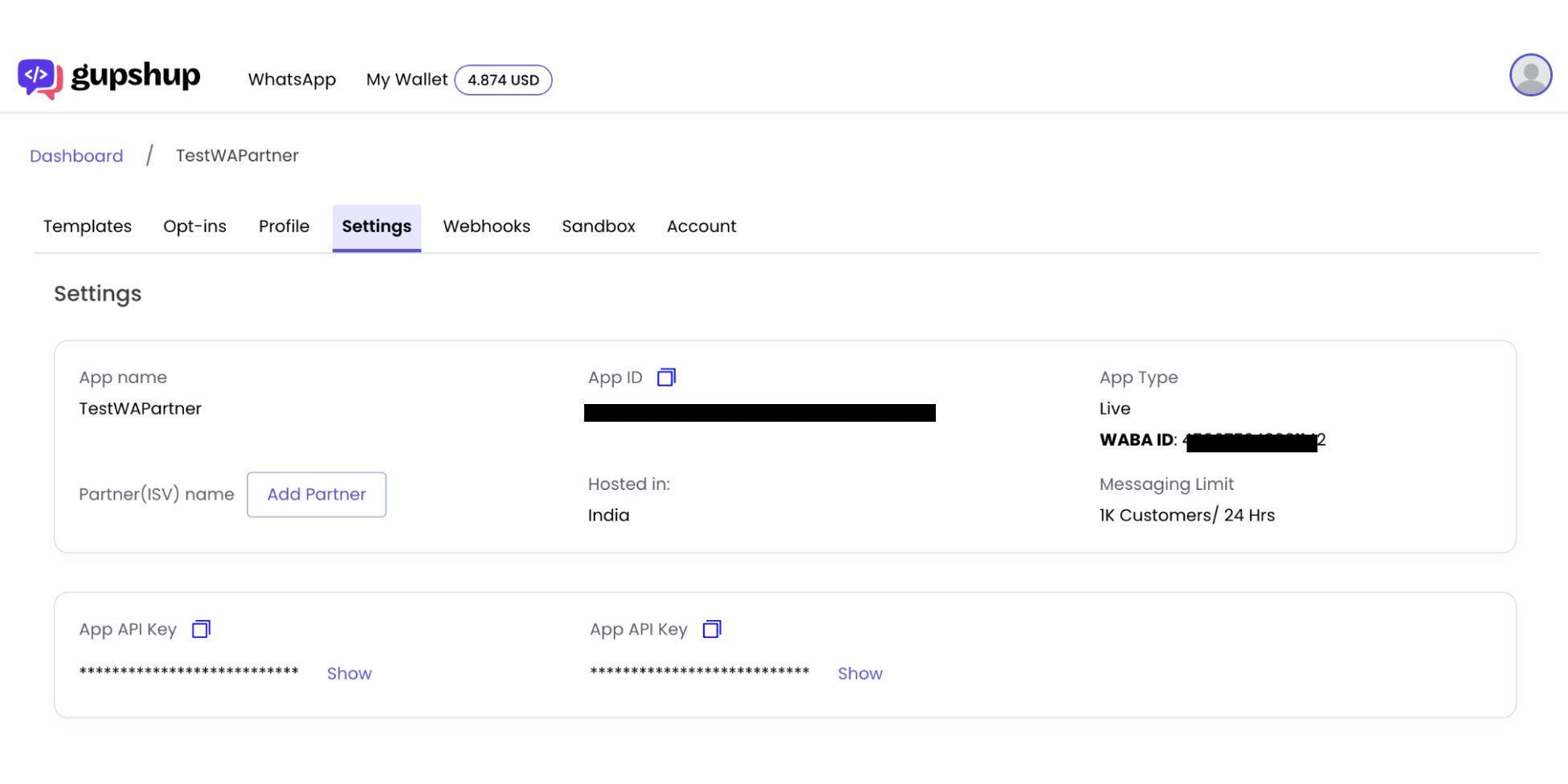
Task: Click the TestWAPartner breadcrumb text
Action: [237, 156]
